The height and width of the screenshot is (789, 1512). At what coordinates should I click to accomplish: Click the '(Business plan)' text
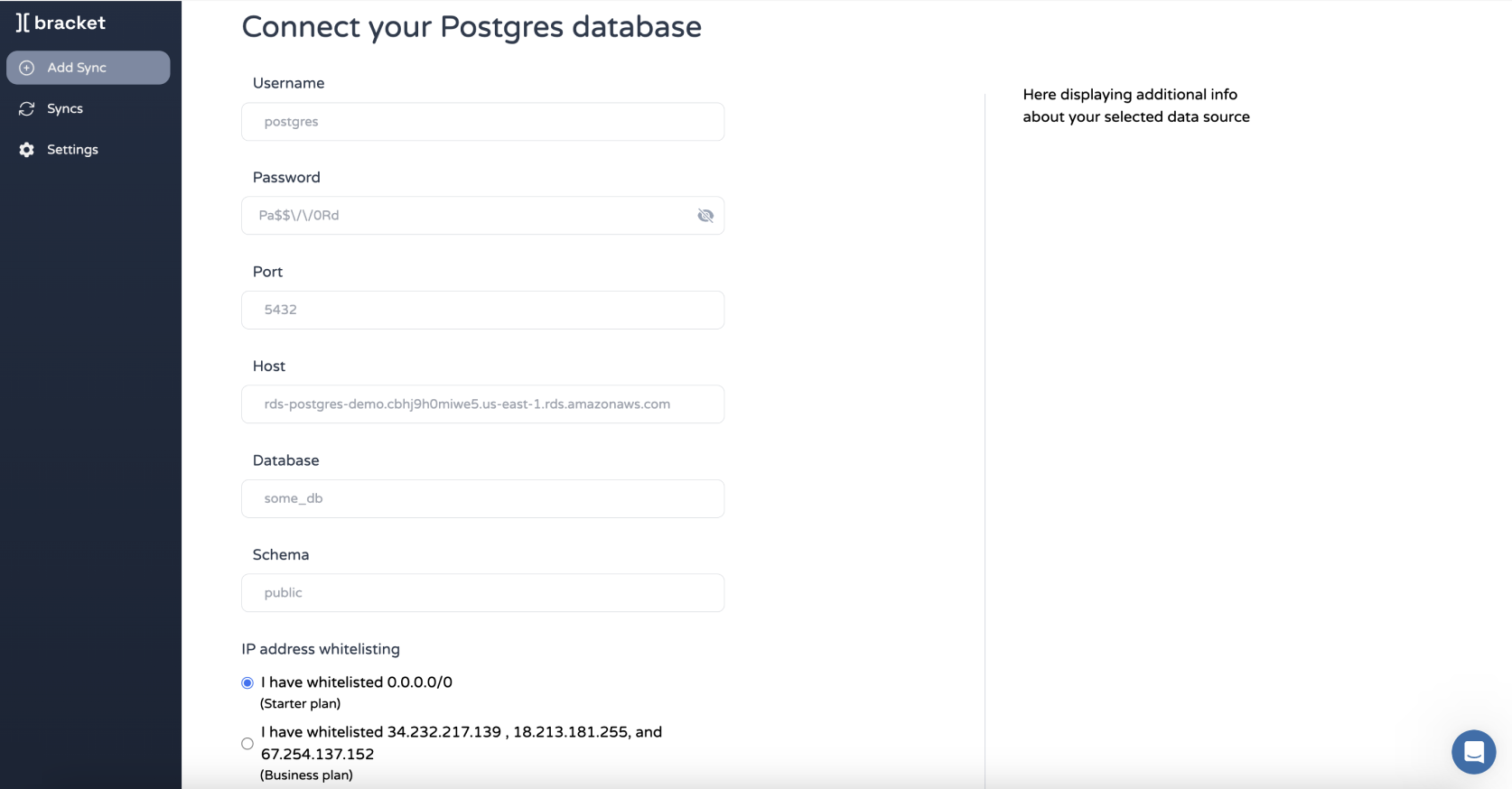307,775
